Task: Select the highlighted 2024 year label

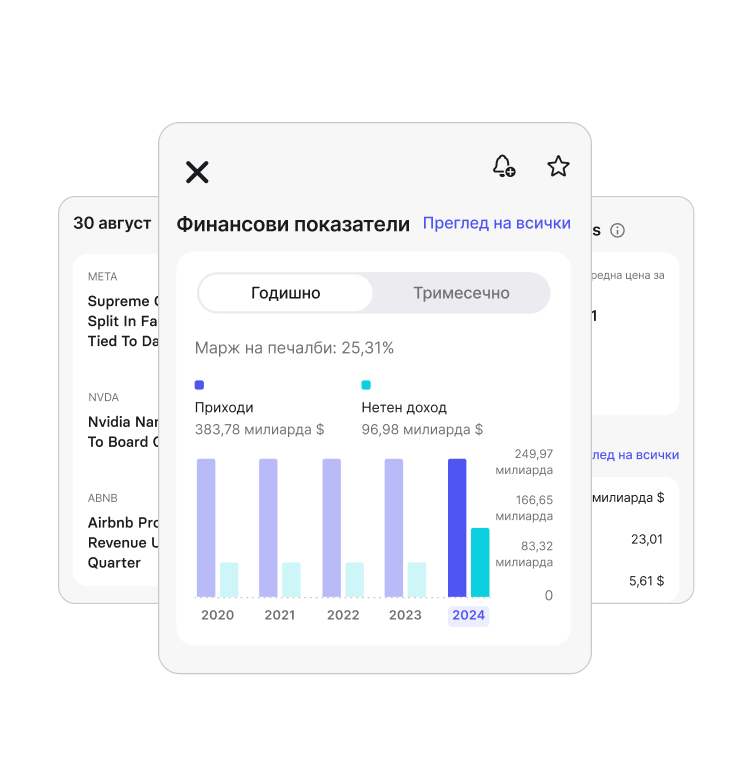Action: pos(468,615)
